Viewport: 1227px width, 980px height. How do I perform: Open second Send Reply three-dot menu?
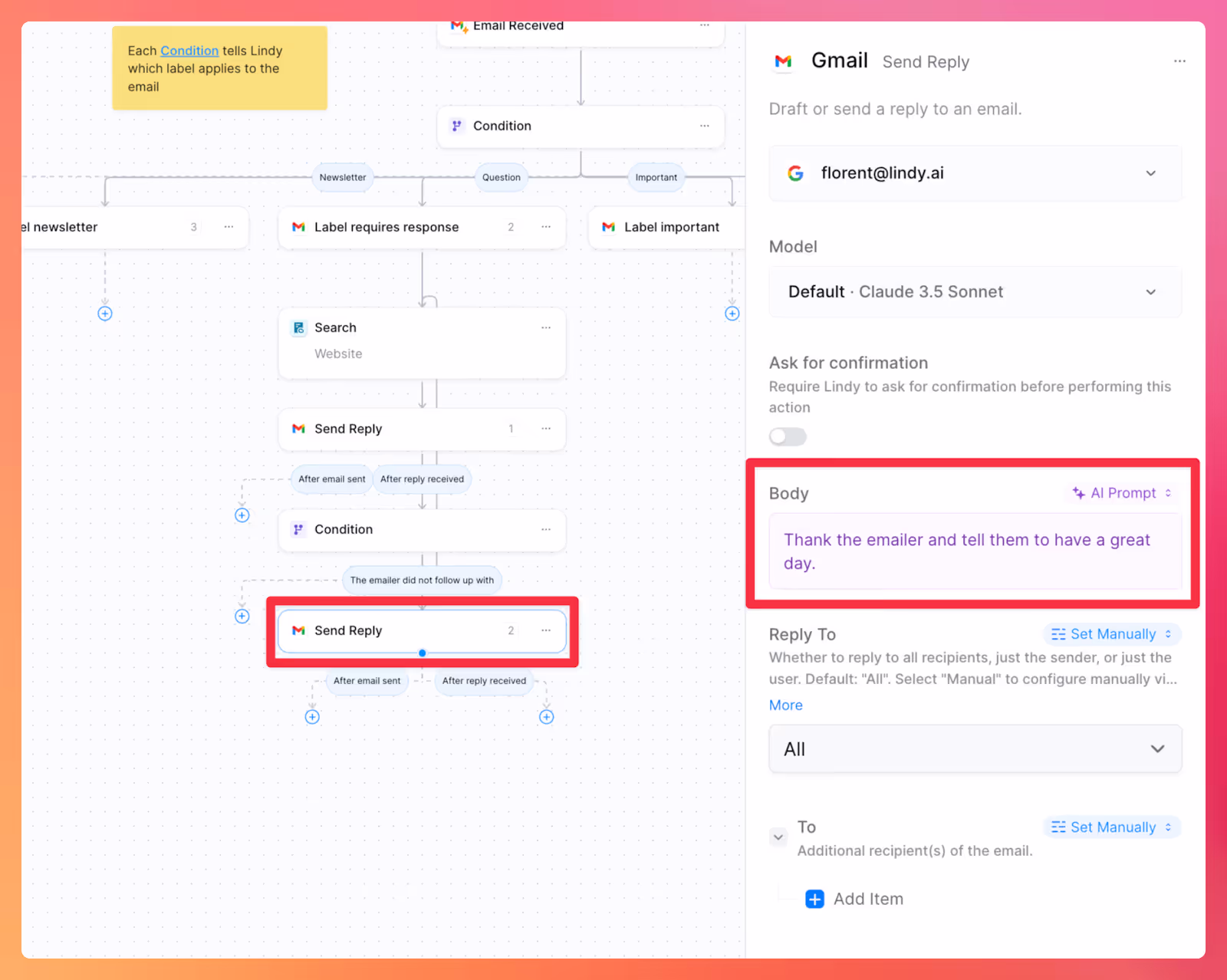(546, 630)
